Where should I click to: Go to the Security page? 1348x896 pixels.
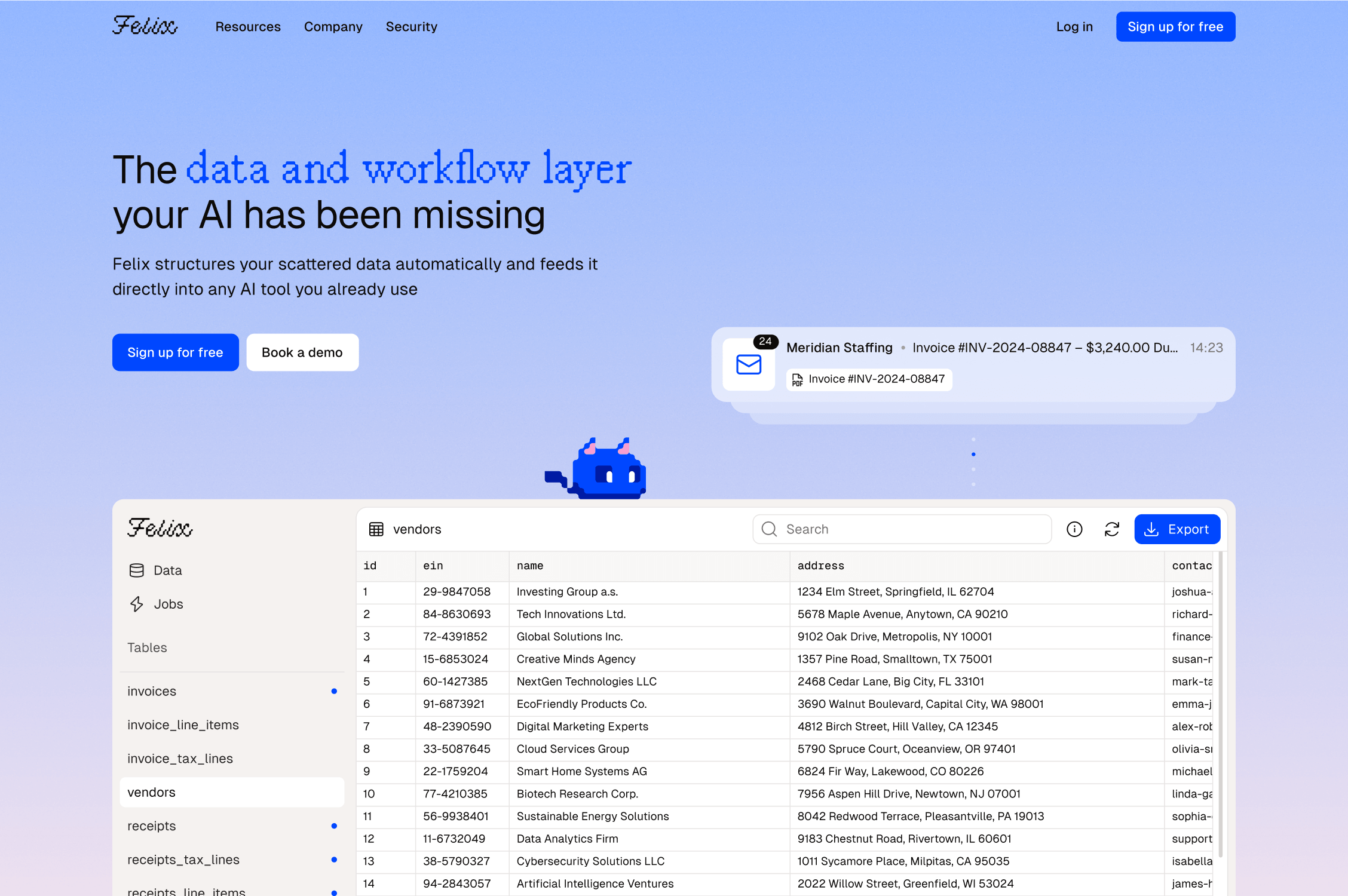(x=412, y=27)
